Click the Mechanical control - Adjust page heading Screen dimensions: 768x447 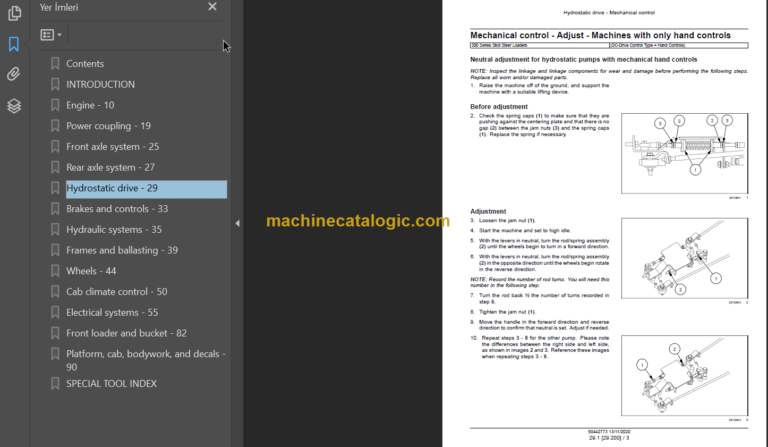pyautogui.click(x=600, y=35)
